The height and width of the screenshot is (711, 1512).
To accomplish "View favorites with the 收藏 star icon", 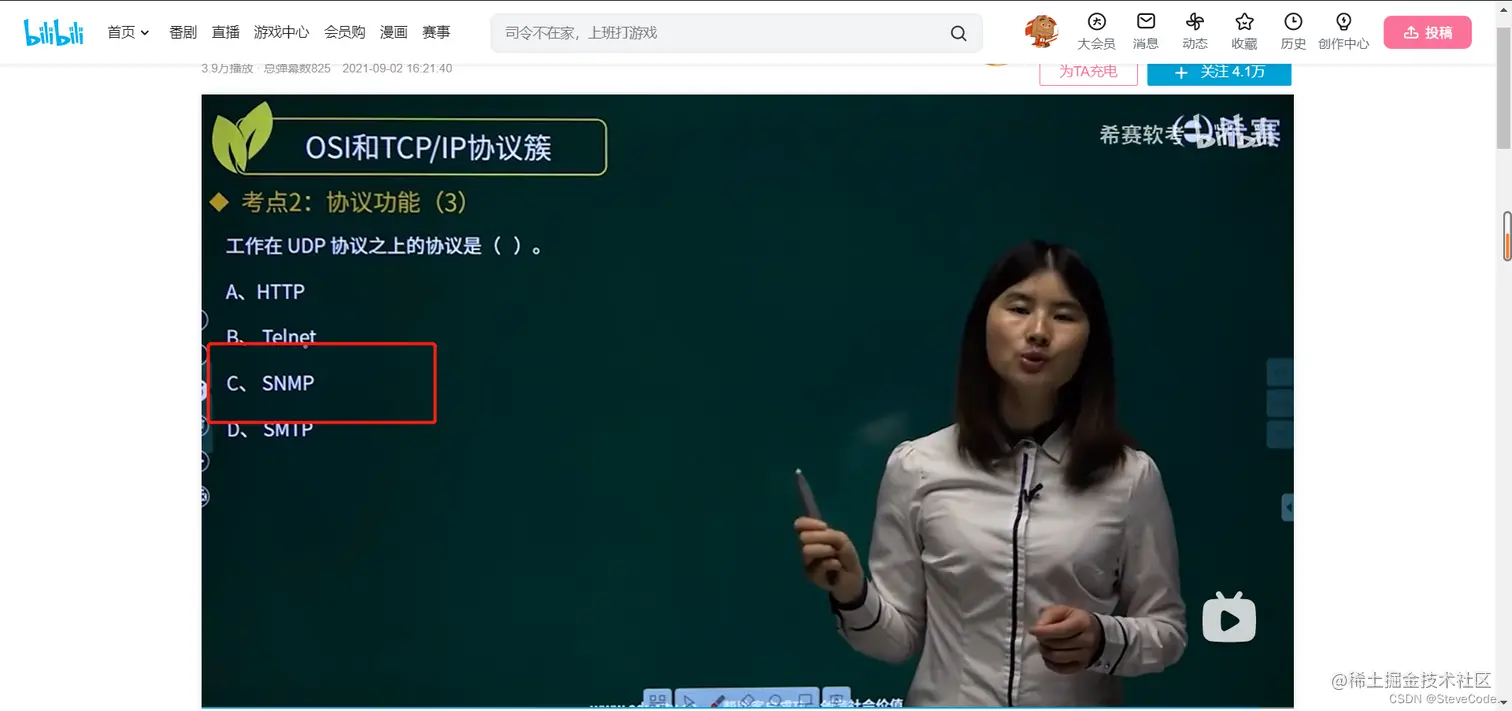I will pyautogui.click(x=1243, y=30).
